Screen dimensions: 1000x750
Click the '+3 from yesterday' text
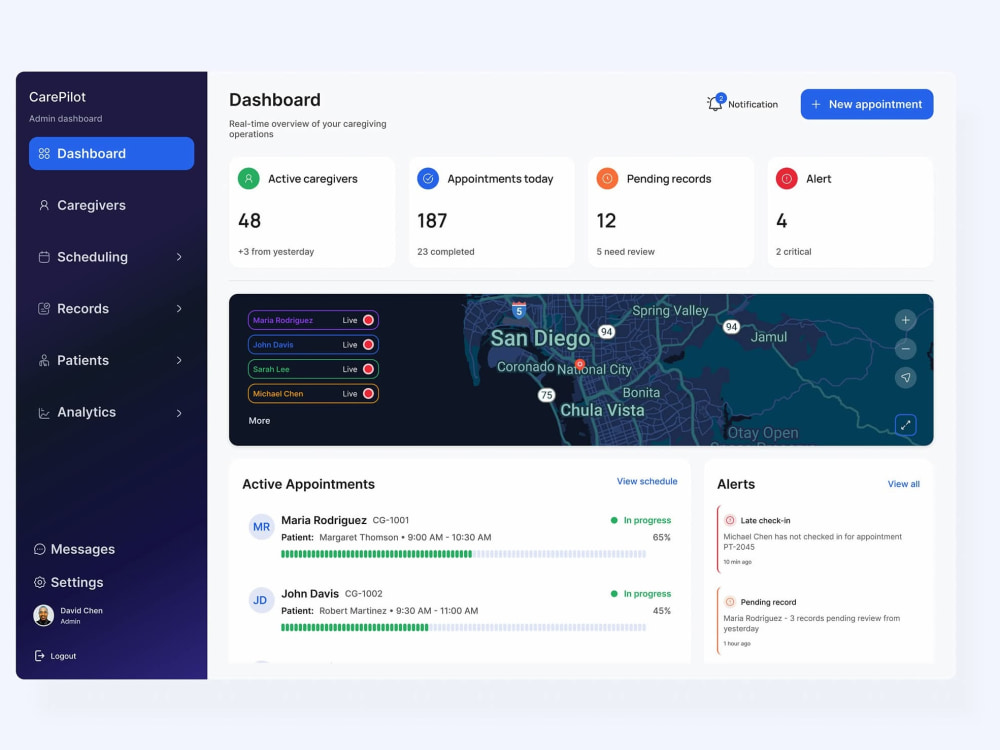(x=276, y=252)
